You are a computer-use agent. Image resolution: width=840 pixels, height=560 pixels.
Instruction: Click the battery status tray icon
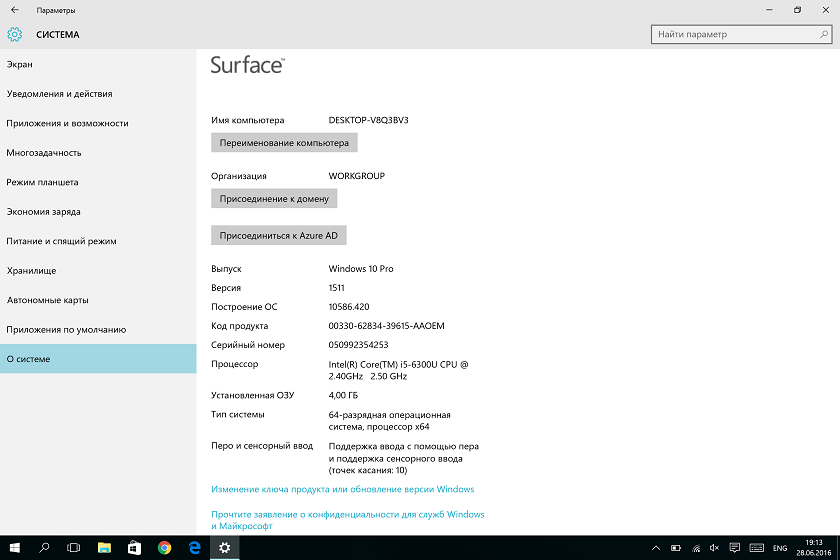tap(676, 548)
